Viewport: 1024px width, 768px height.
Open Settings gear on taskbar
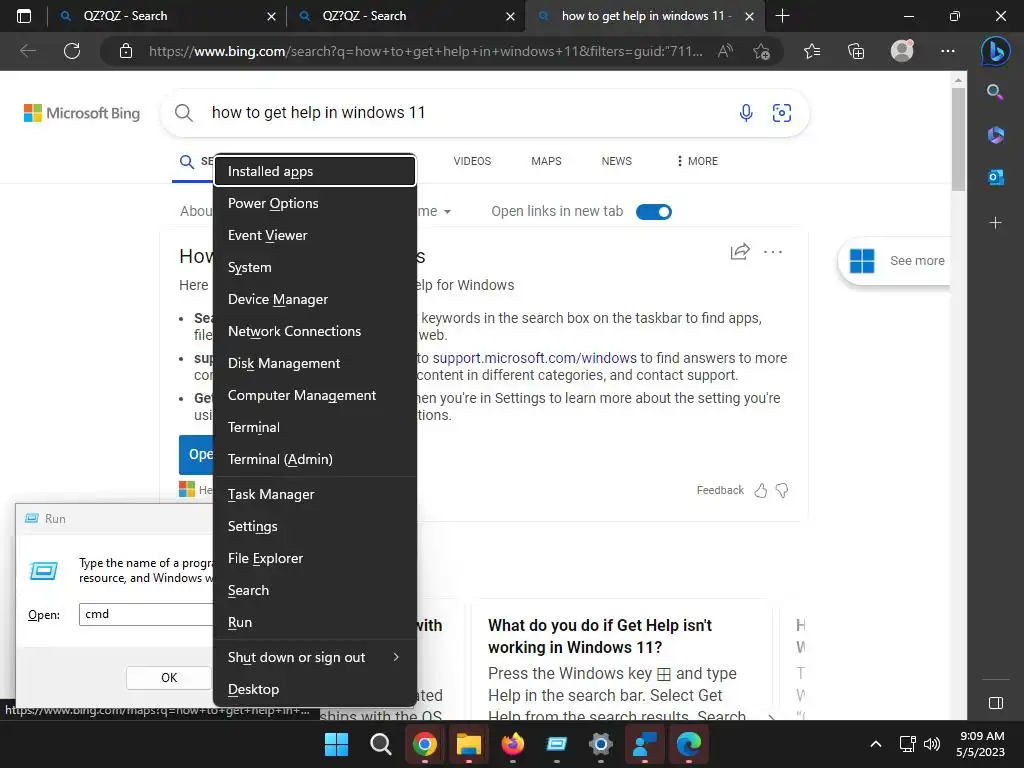click(601, 744)
